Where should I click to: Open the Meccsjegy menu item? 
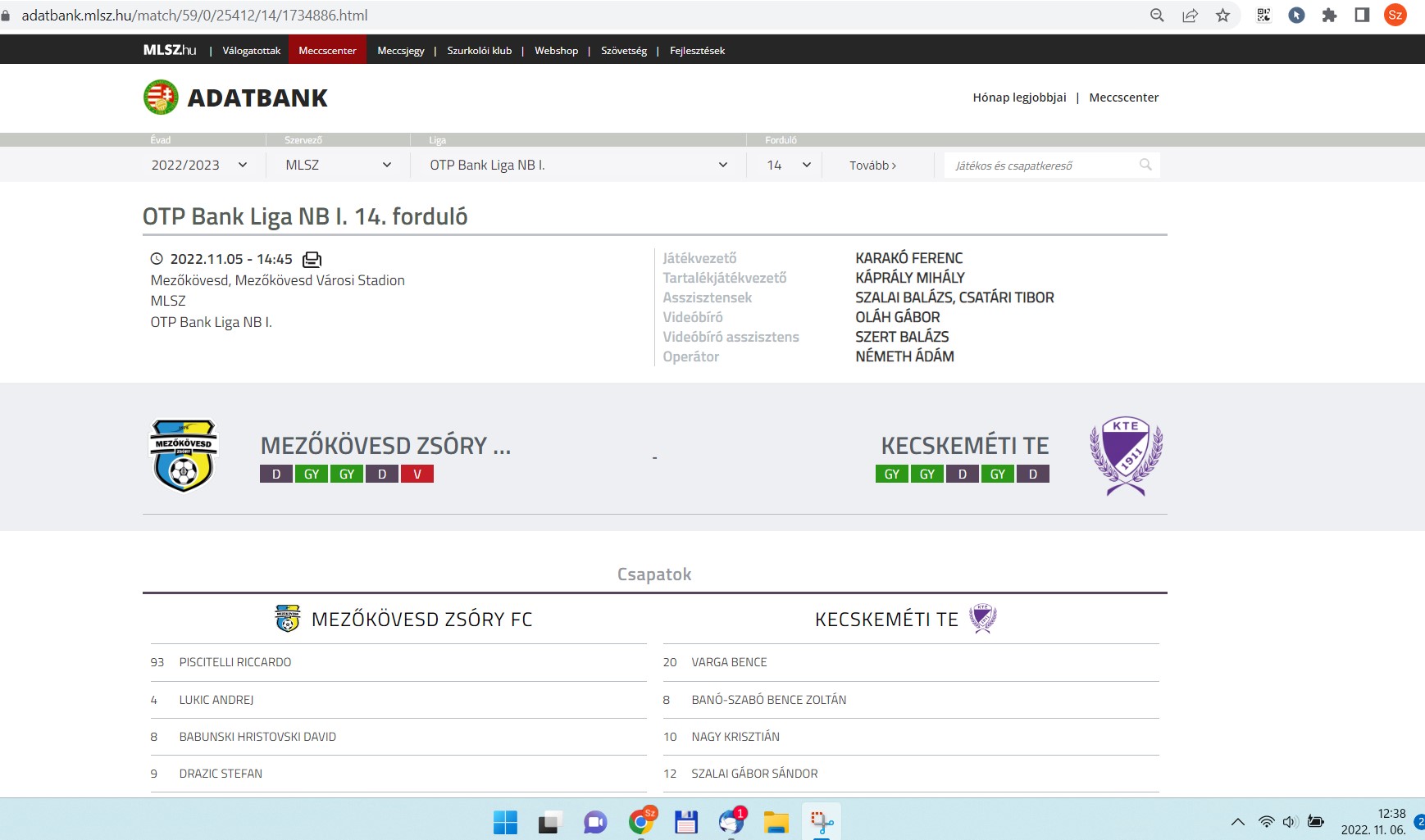401,51
